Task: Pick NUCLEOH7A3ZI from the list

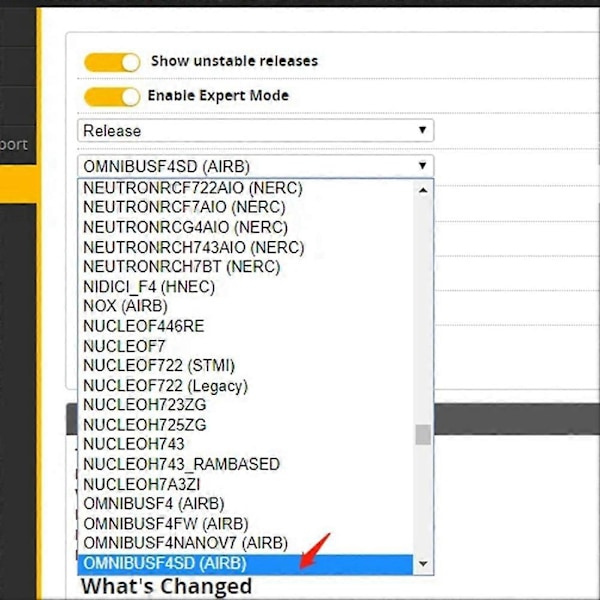Action: 245,484
